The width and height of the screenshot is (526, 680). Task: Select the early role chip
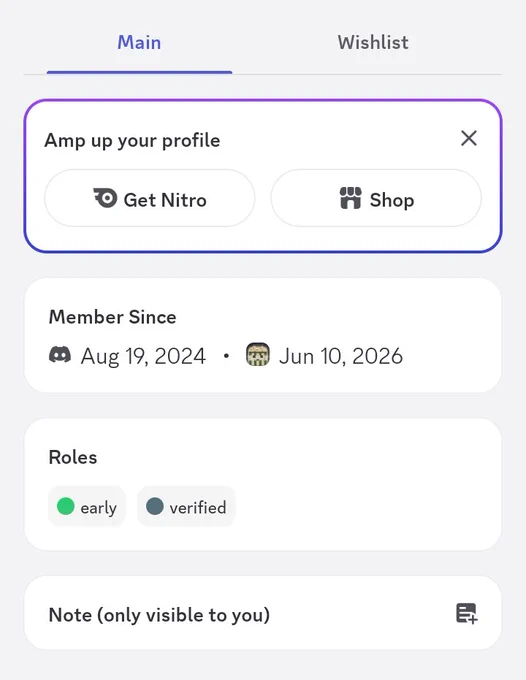(87, 507)
